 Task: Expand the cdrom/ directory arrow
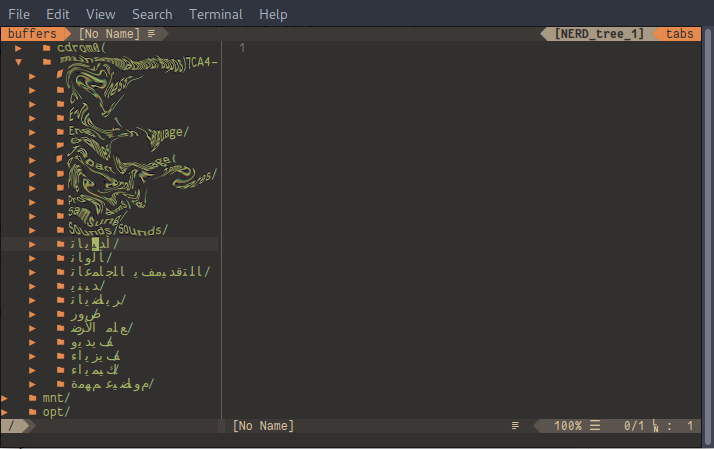click(x=18, y=48)
